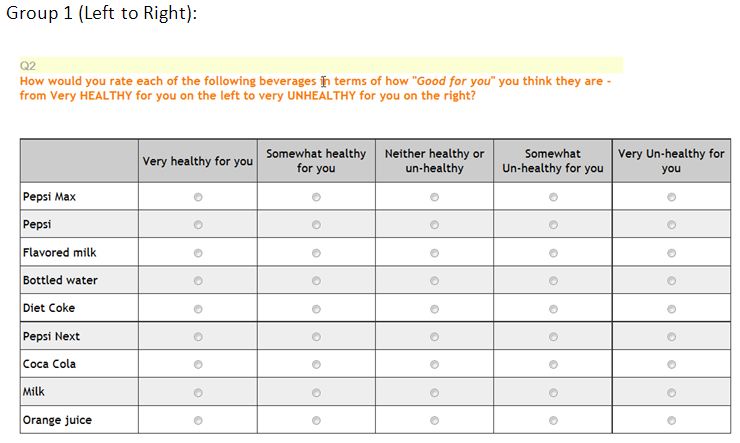Choose Very healthy for Milk
740x443 pixels.
click(x=198, y=393)
